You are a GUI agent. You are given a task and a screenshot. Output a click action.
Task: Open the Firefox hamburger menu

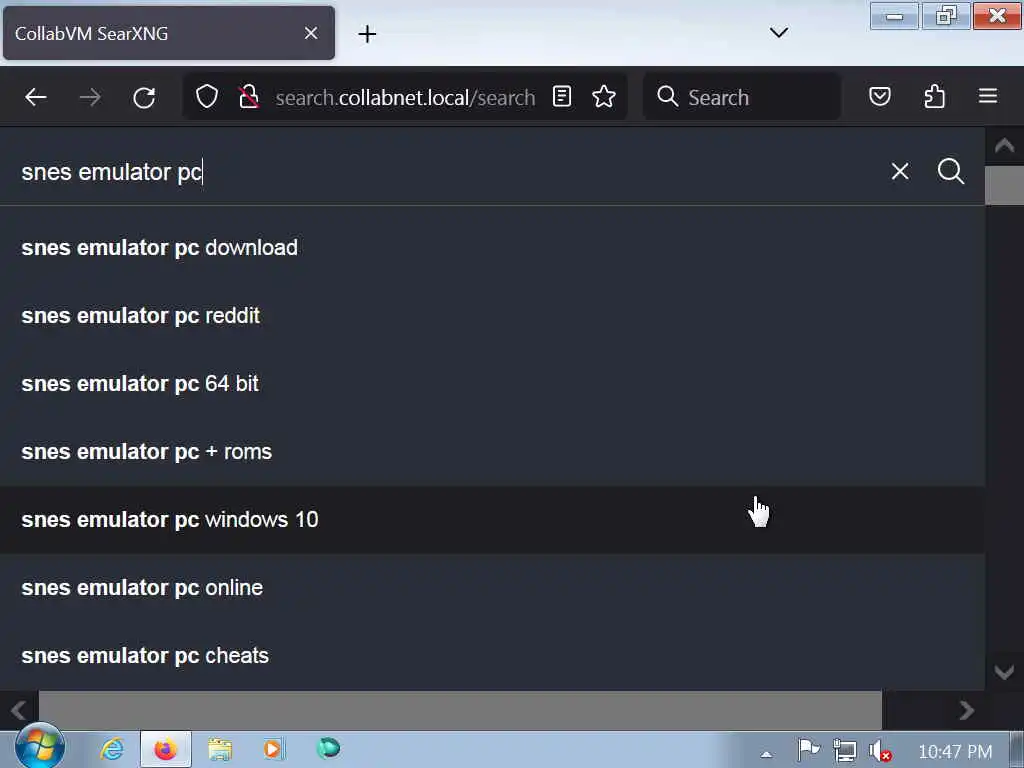[x=988, y=97]
